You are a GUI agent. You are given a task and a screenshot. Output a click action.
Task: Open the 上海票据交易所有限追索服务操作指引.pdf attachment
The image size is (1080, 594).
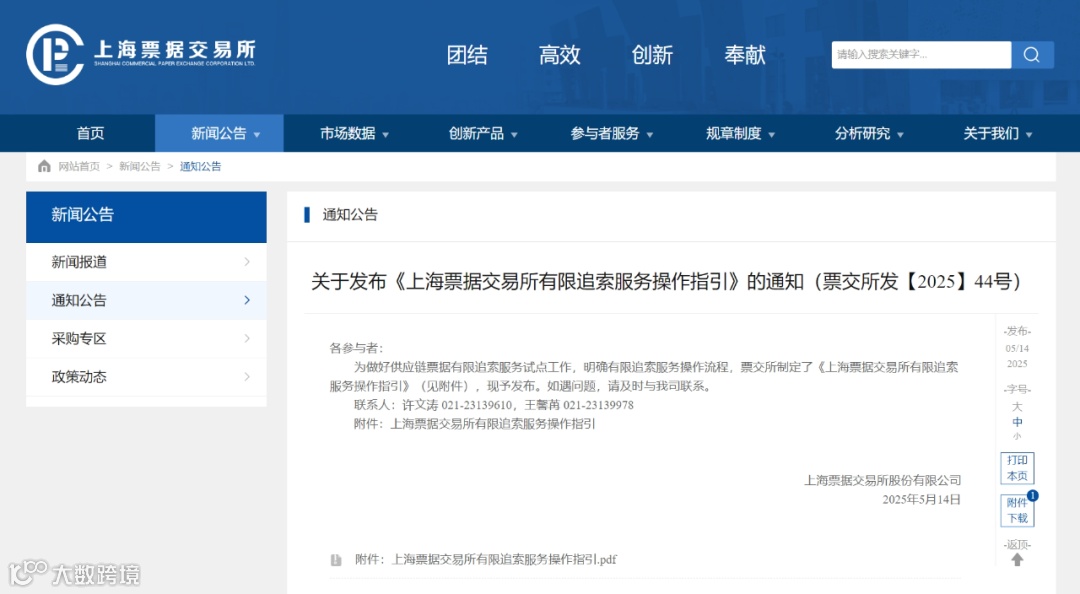point(486,560)
